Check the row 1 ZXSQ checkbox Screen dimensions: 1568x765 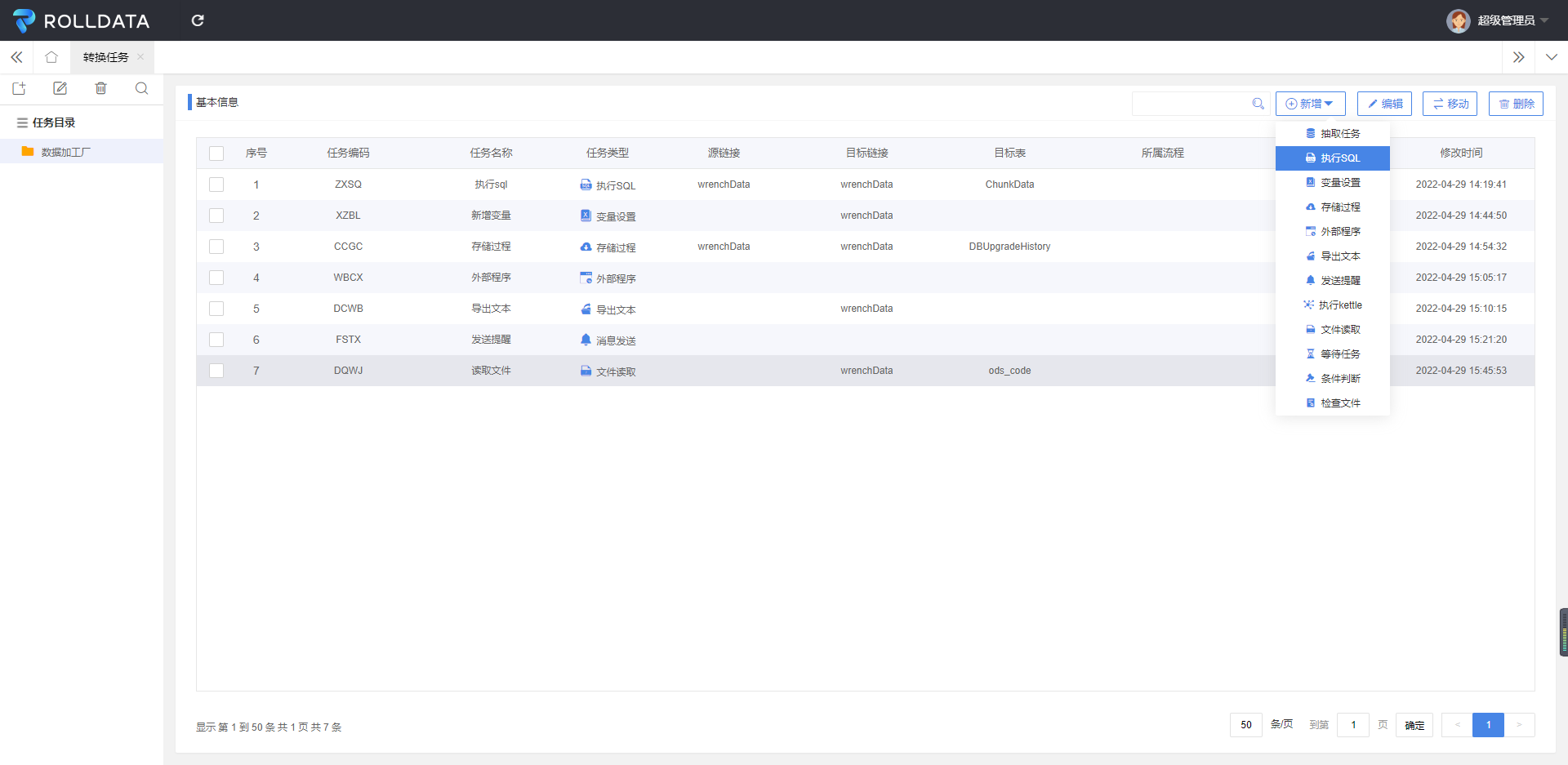[216, 185]
